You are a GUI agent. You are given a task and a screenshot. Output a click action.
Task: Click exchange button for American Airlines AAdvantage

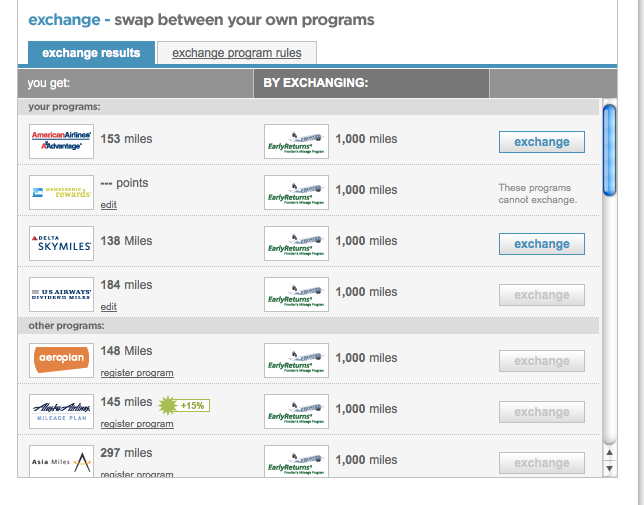(542, 142)
